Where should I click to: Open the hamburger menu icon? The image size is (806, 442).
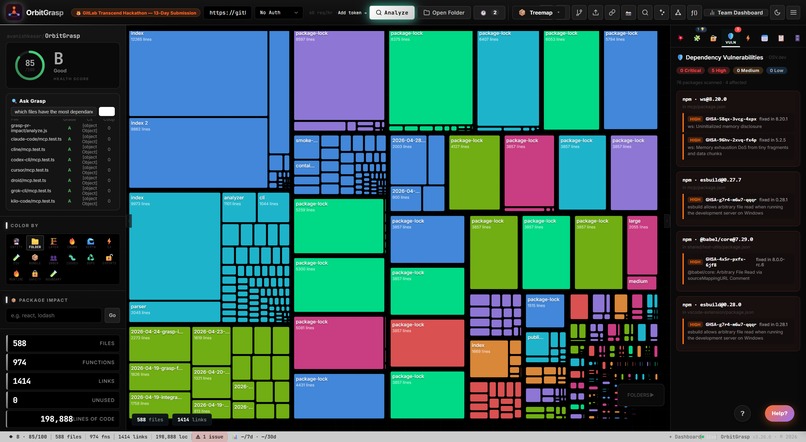794,12
